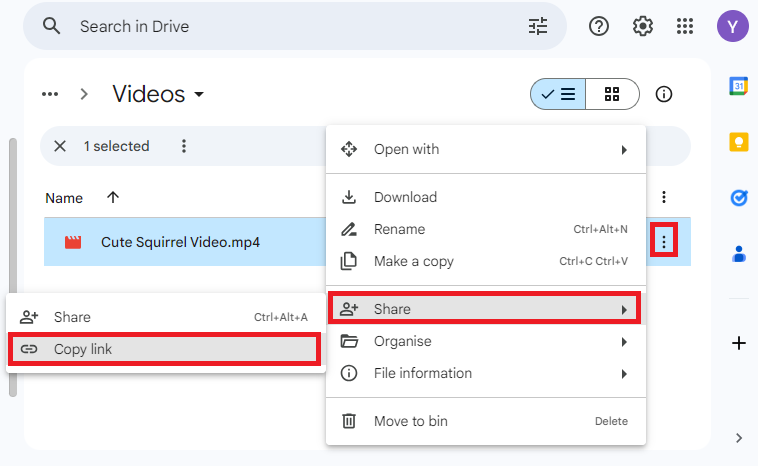Switch to list layout view
This screenshot has height=467, width=758.
pyautogui.click(x=558, y=94)
